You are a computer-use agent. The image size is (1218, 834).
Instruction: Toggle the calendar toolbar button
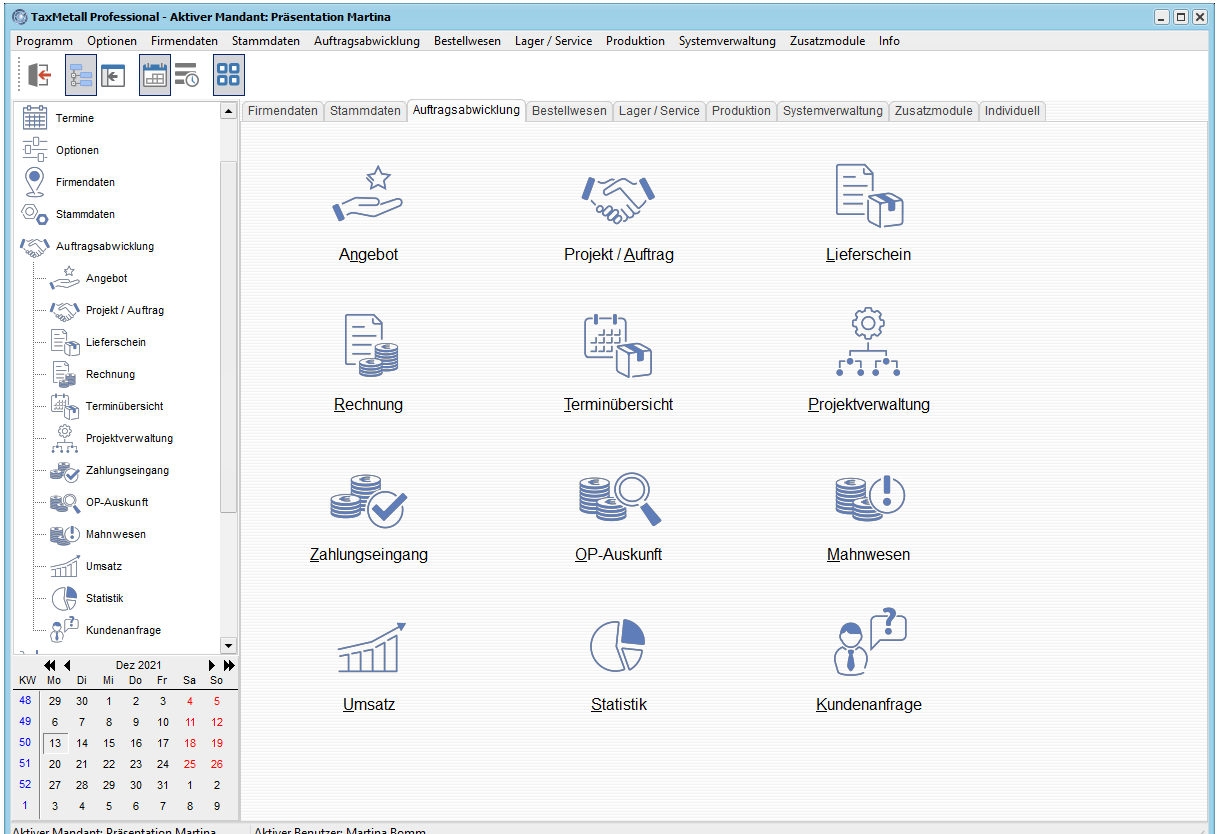(x=155, y=75)
